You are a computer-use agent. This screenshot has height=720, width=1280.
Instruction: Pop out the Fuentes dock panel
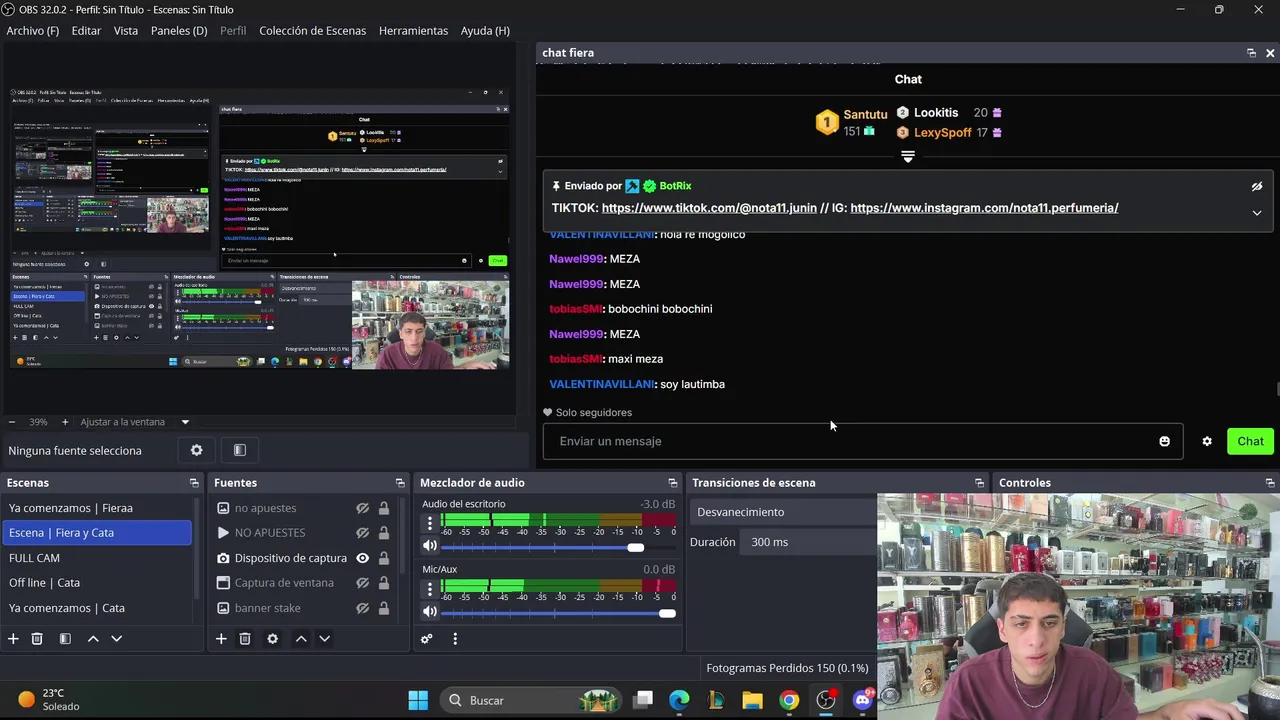click(400, 483)
